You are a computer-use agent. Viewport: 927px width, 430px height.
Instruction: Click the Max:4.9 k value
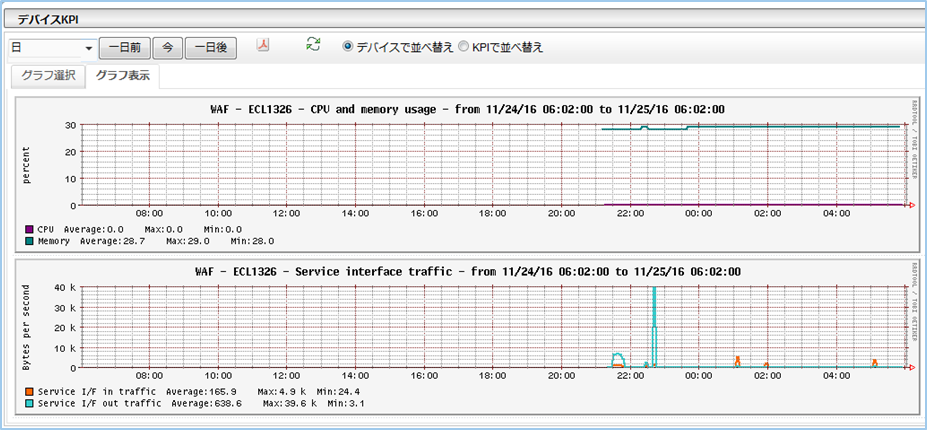(282, 392)
